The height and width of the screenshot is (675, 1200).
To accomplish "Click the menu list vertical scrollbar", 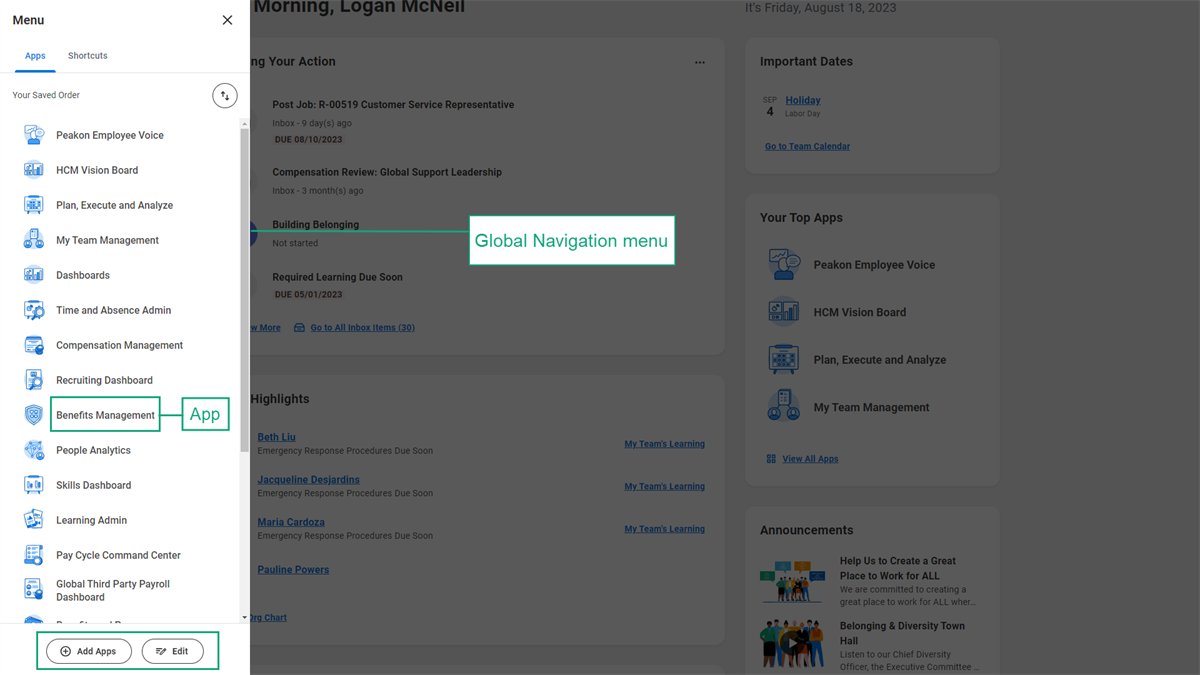I will click(244, 290).
